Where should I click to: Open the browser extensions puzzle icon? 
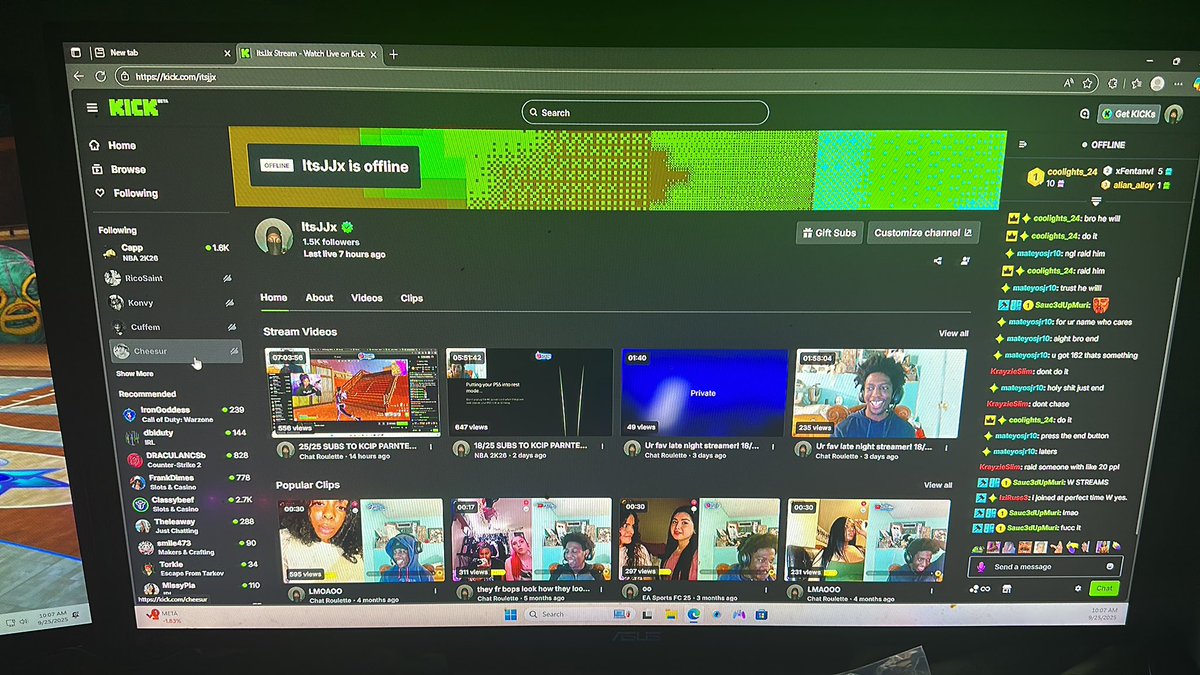[x=1113, y=83]
